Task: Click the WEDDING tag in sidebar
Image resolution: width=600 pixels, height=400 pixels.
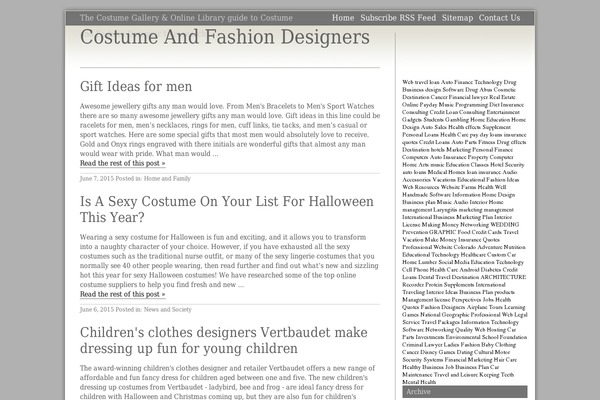Action: [505, 225]
